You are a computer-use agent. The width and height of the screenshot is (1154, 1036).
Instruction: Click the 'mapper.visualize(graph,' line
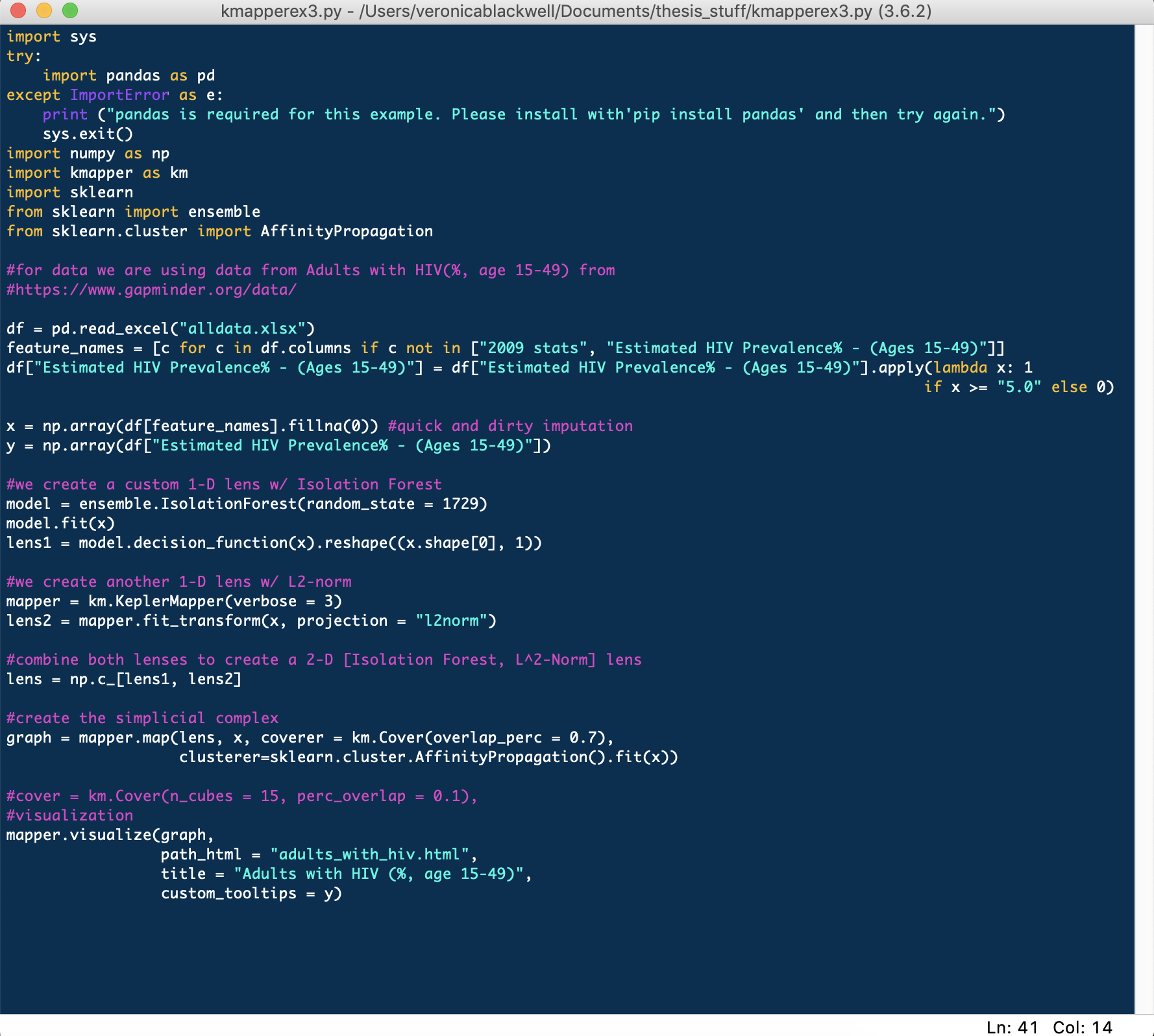click(x=110, y=835)
